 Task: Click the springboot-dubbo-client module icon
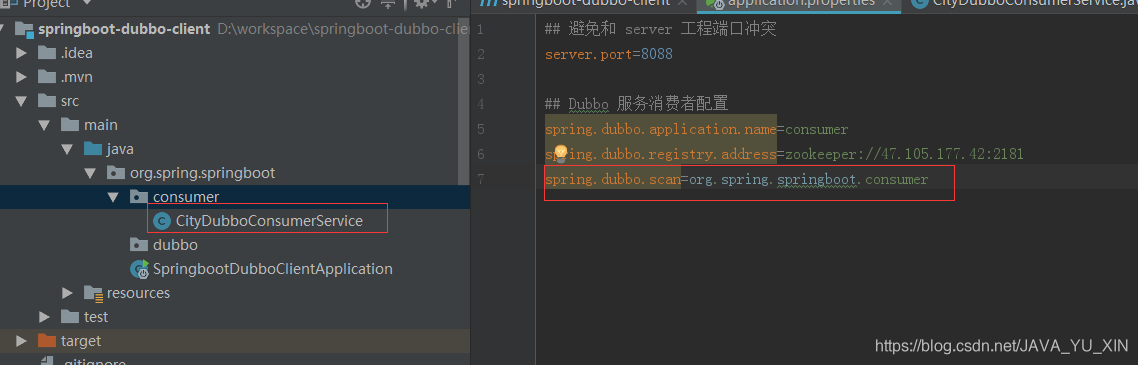25,29
